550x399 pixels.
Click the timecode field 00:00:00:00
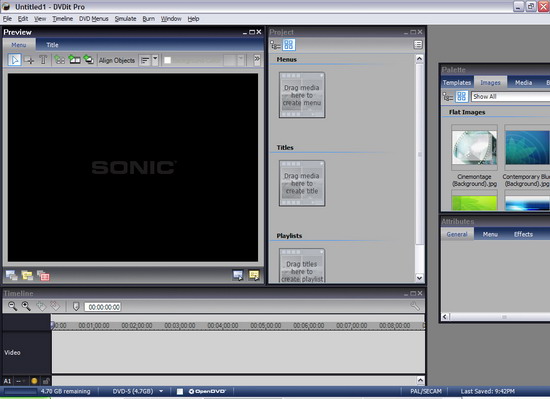tap(103, 307)
